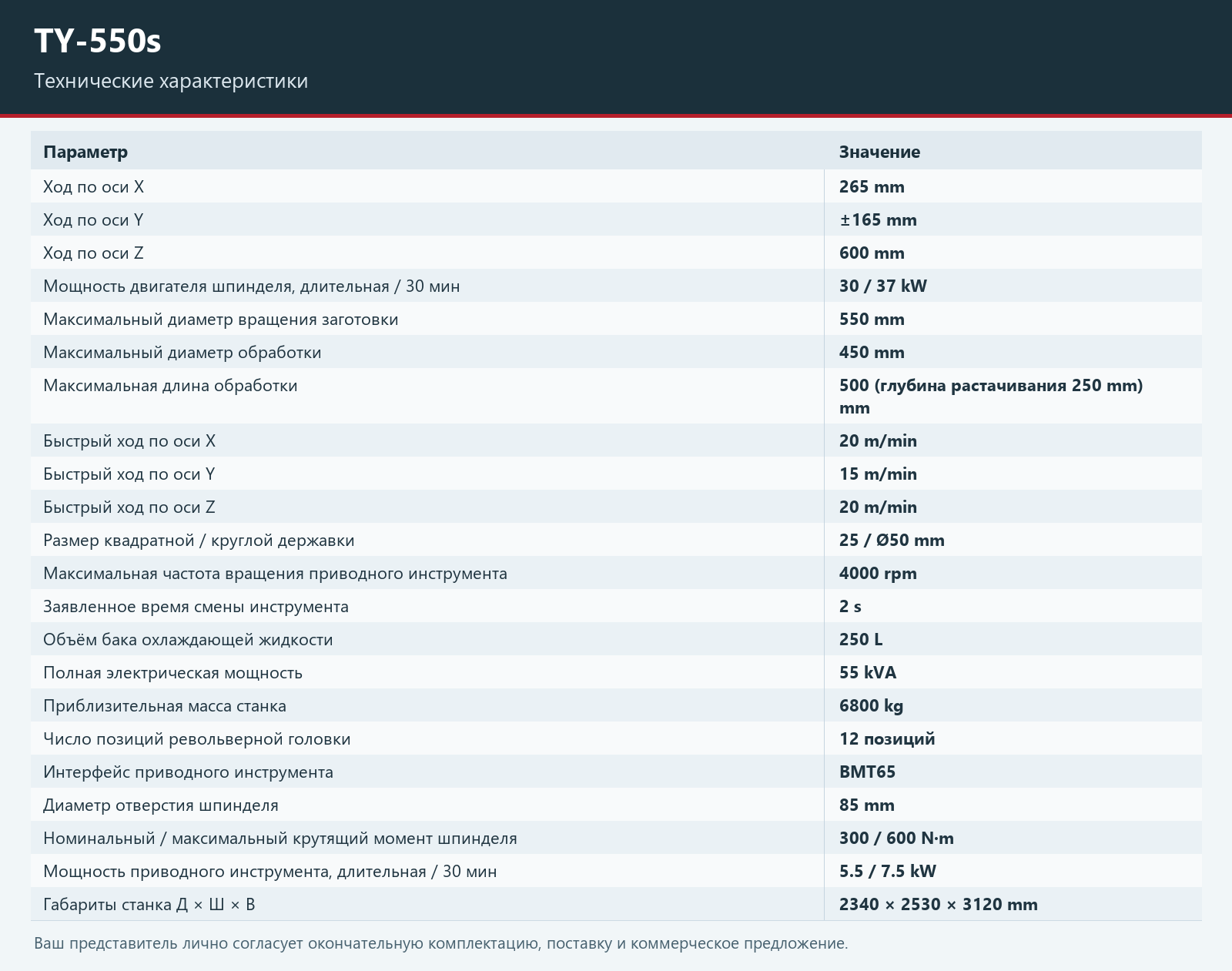Click 'Объём бака охлаждающей жидкости' label
The image size is (1232, 971).
(x=188, y=639)
